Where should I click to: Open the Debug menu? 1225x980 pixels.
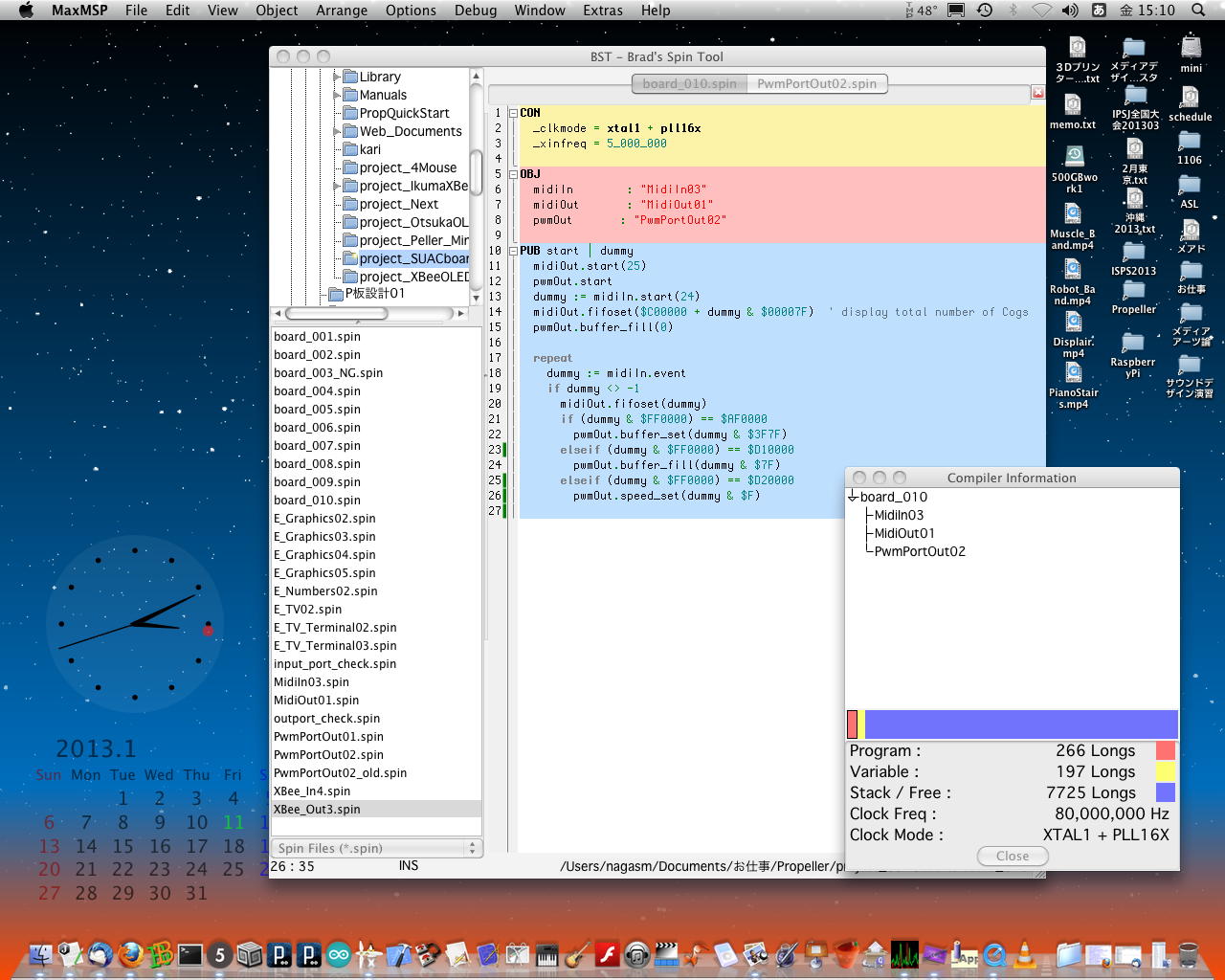pyautogui.click(x=475, y=11)
